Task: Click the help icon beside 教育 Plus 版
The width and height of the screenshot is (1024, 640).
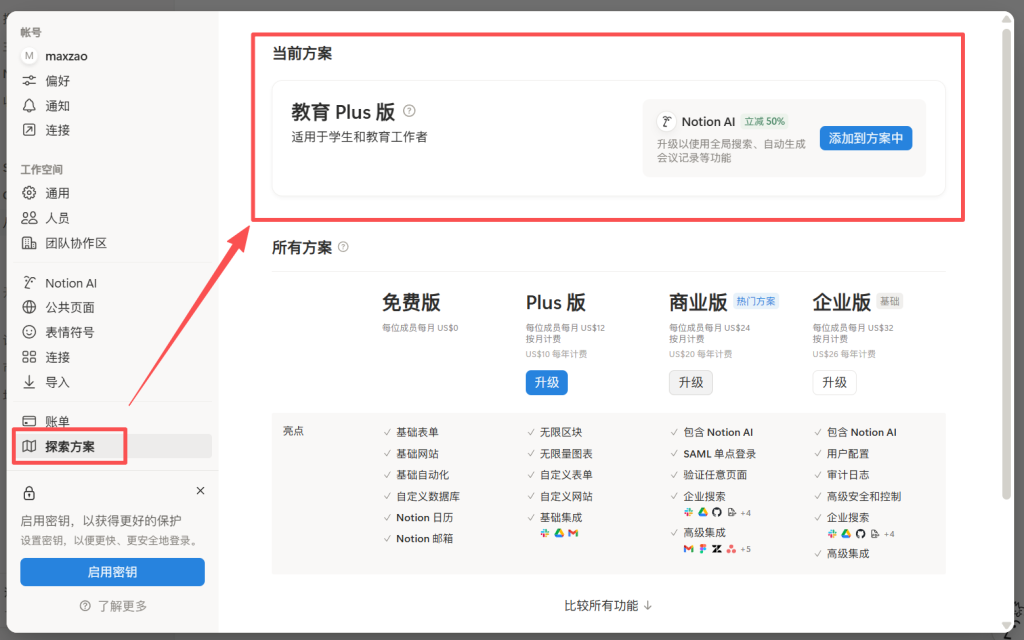Action: [x=409, y=111]
